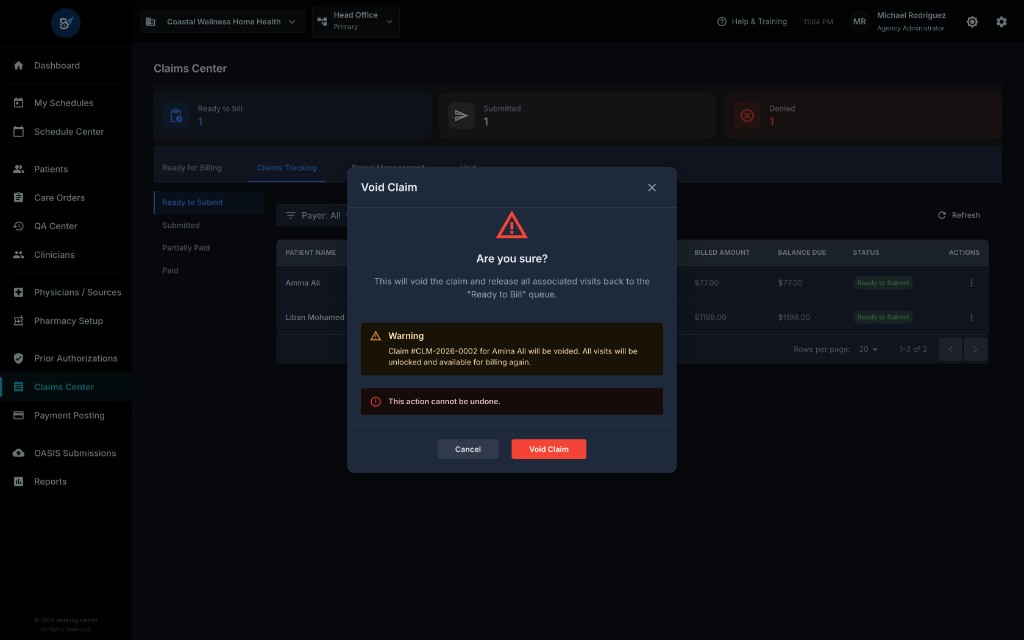The width and height of the screenshot is (1024, 640).
Task: Click the app logo in sidebar
Action: (66, 23)
